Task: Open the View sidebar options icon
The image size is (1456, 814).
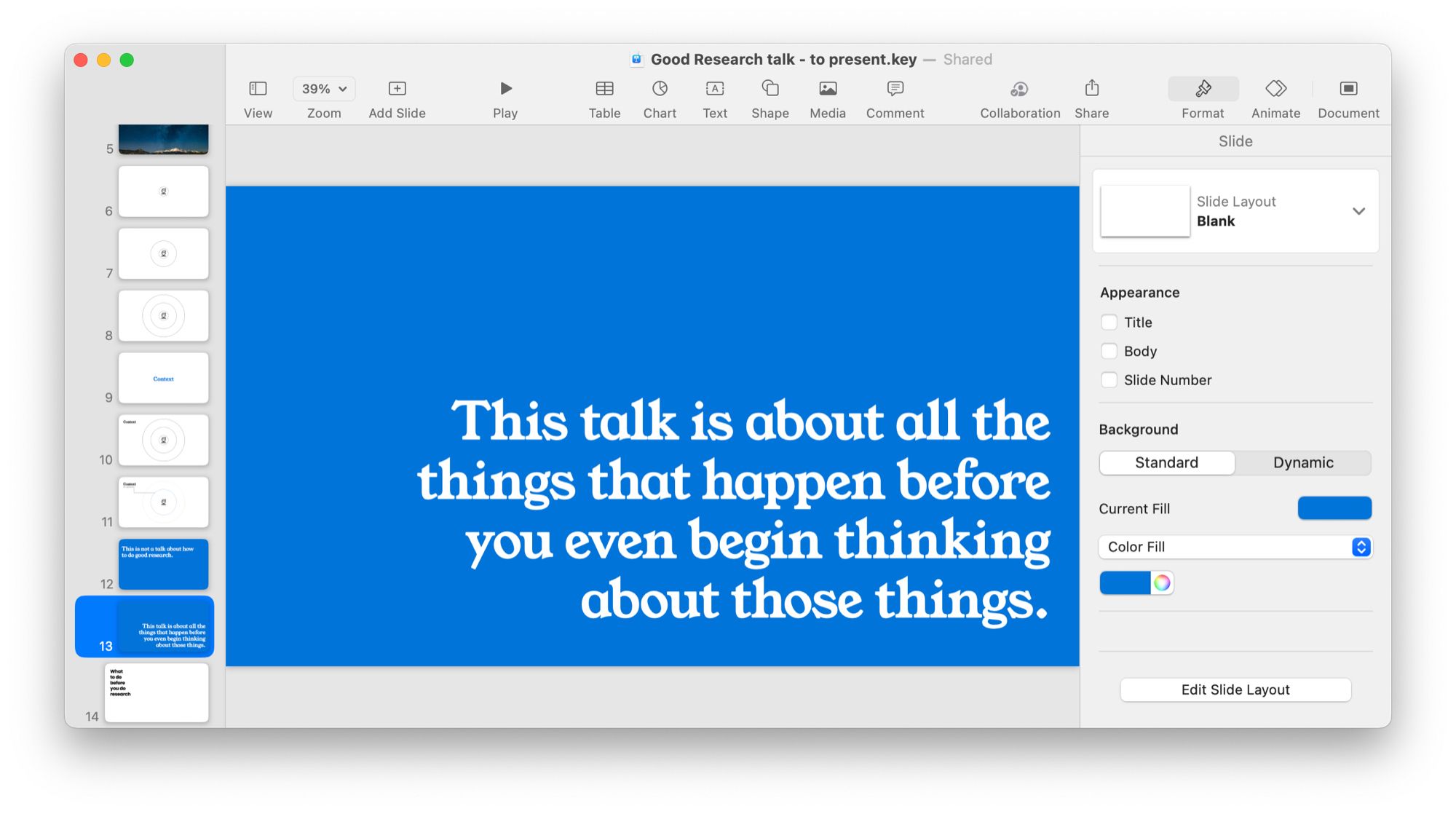Action: 258,89
